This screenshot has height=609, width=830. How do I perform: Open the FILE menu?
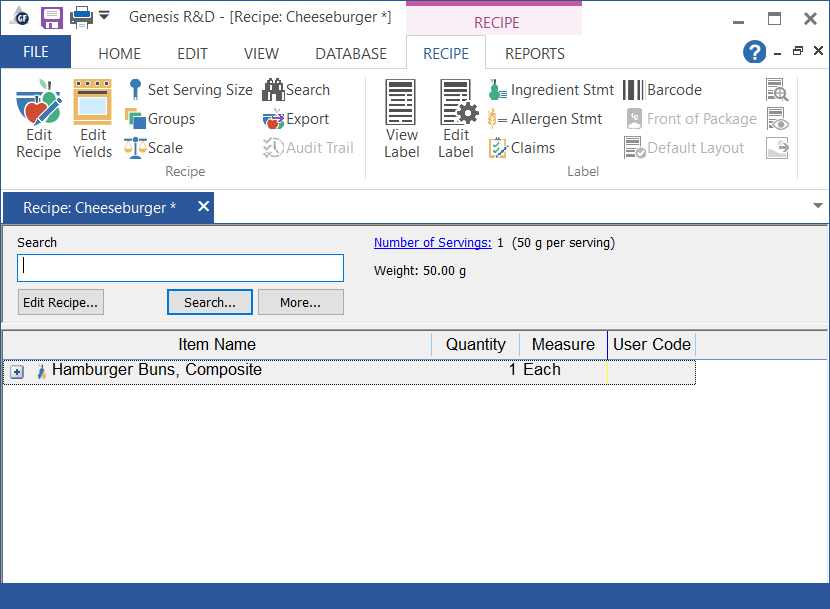click(x=36, y=52)
